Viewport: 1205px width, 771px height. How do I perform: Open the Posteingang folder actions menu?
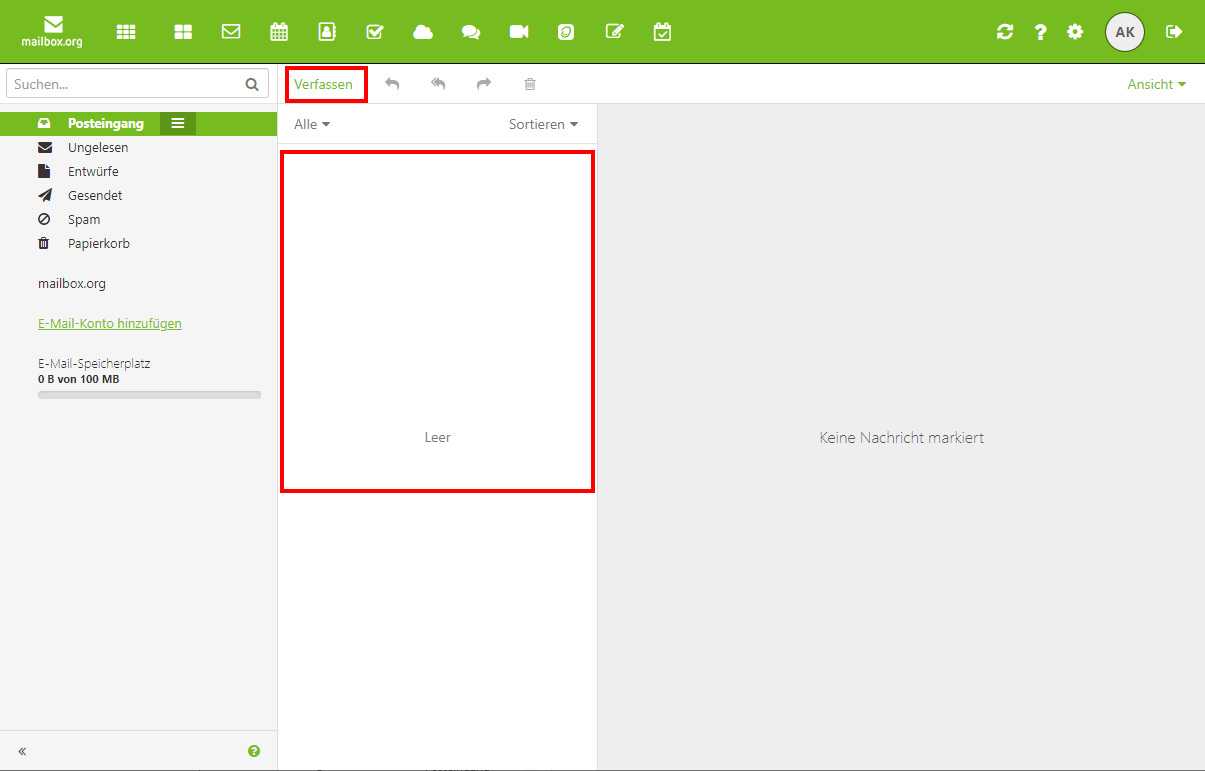[178, 124]
